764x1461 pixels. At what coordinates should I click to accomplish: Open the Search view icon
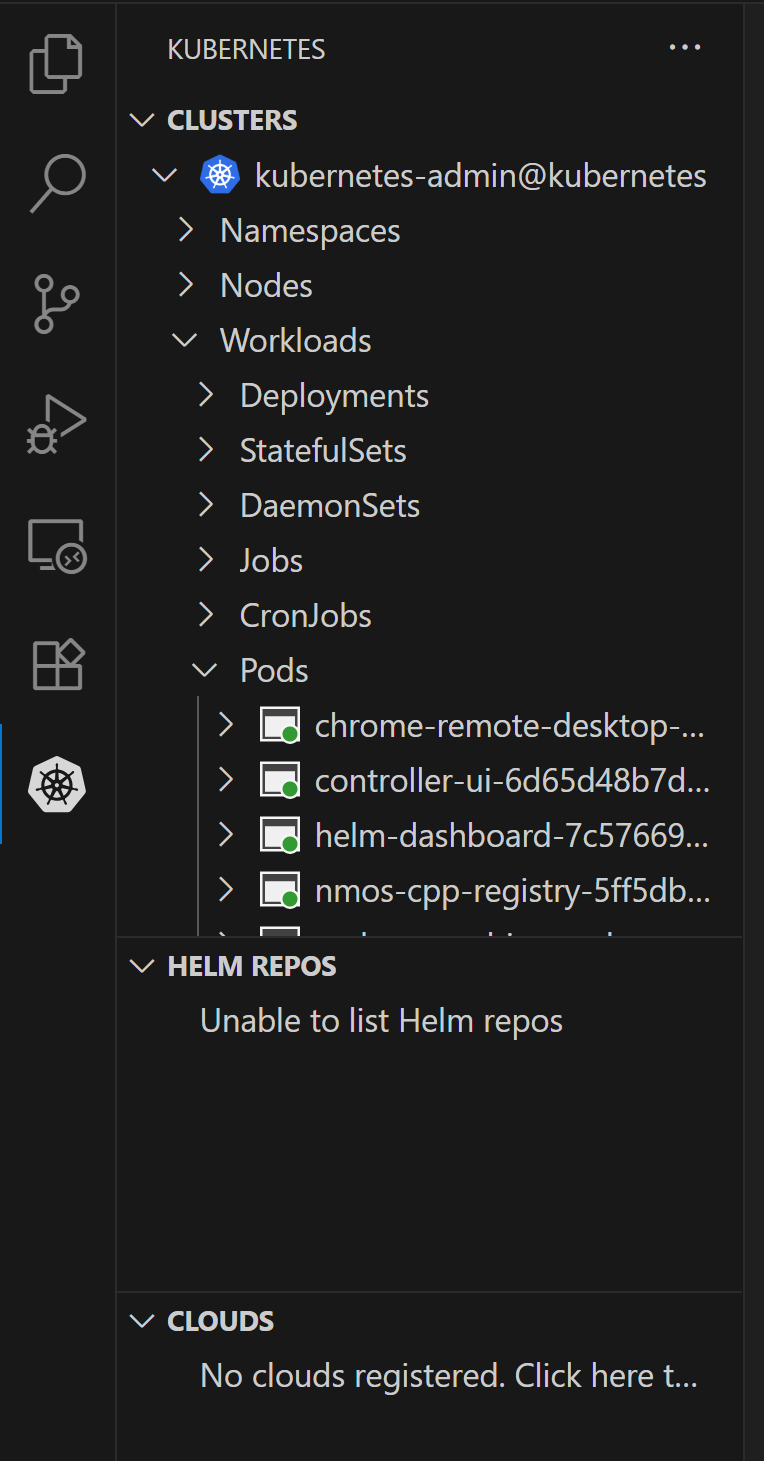57,183
